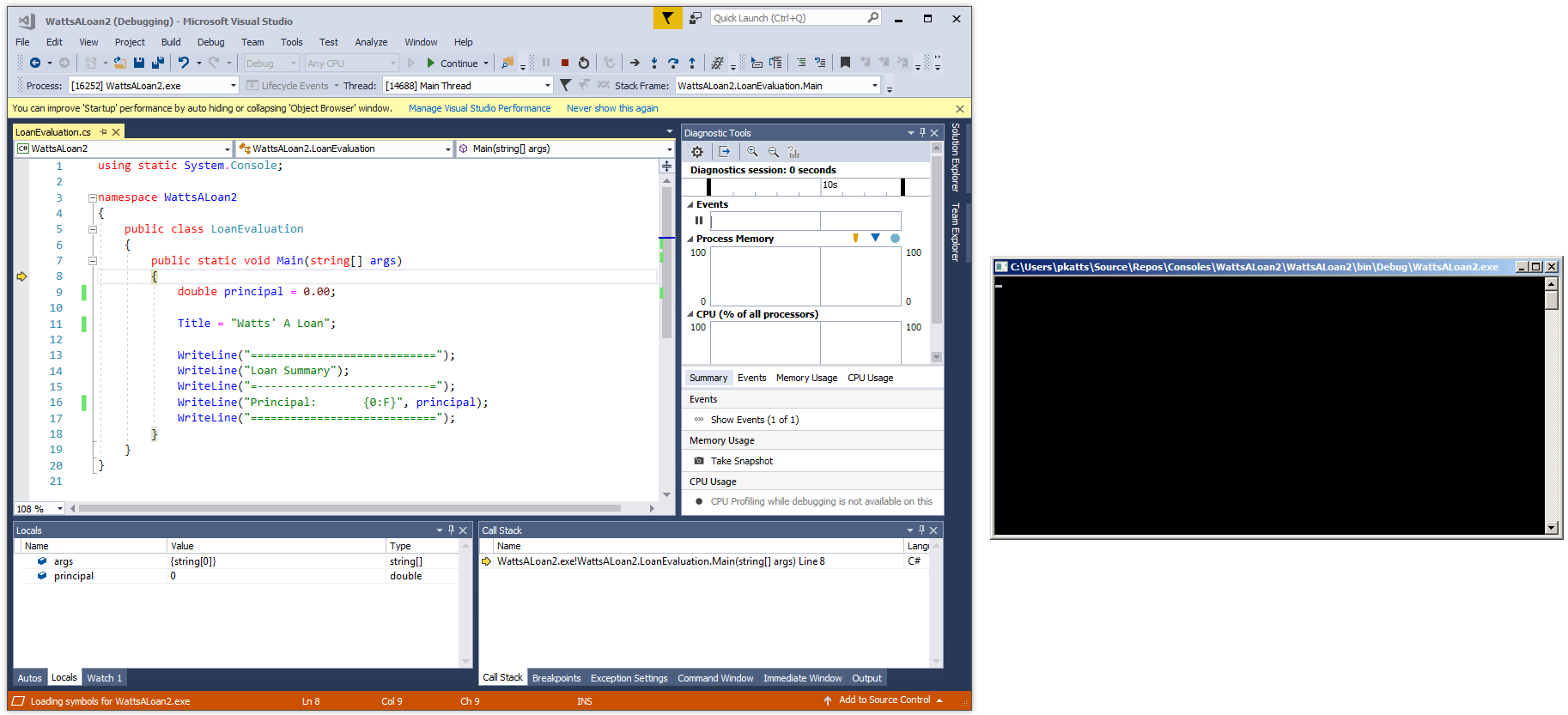Click the Continue button
Viewport: 1568px width, 715px height.
point(457,63)
